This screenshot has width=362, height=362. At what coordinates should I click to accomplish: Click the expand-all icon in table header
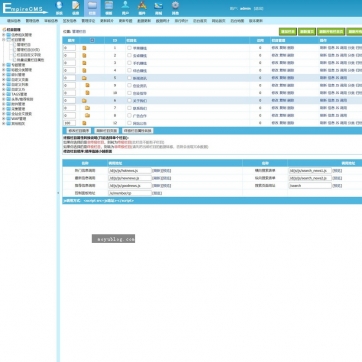[92, 40]
